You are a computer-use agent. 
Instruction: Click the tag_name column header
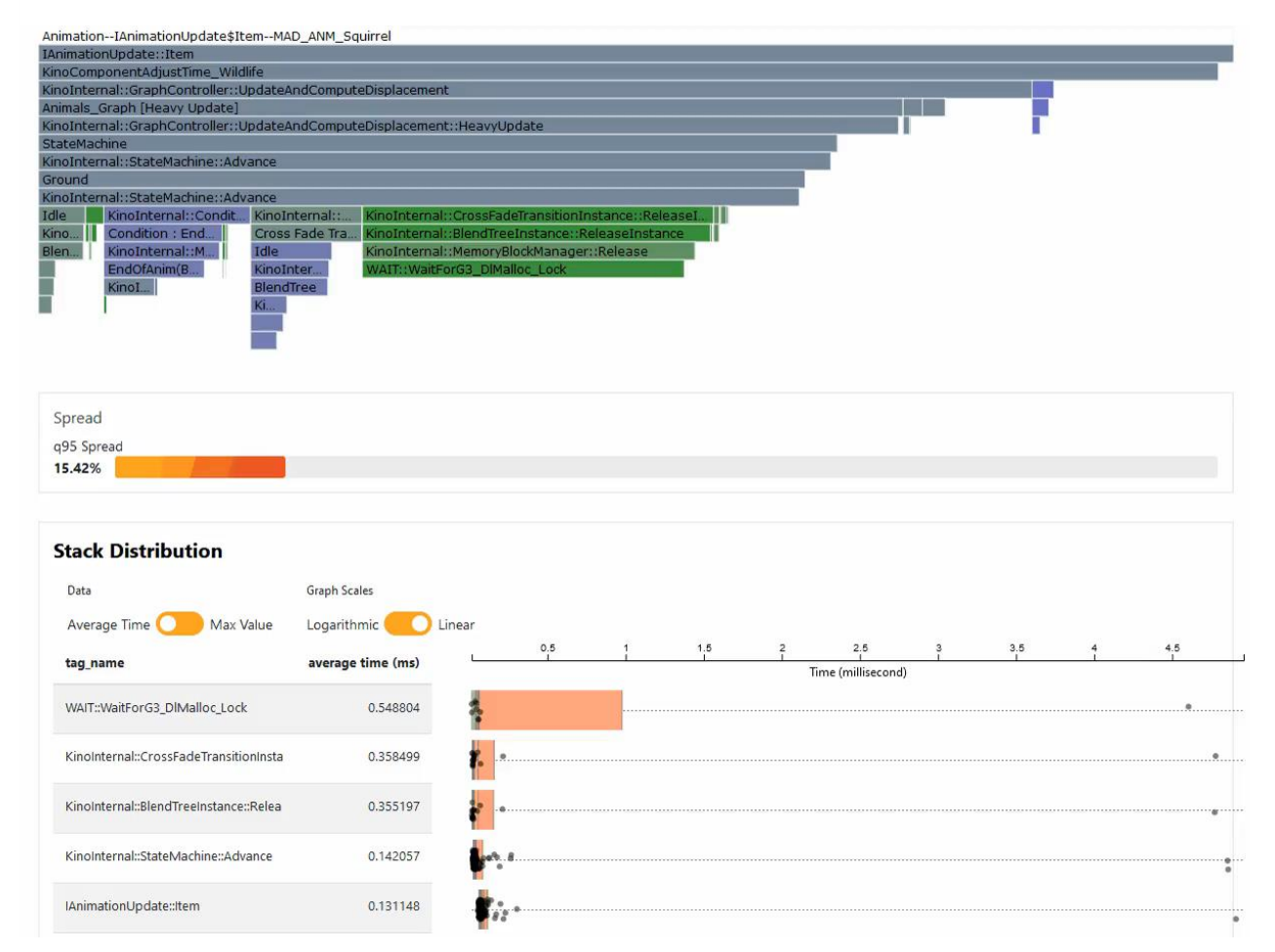tap(95, 663)
